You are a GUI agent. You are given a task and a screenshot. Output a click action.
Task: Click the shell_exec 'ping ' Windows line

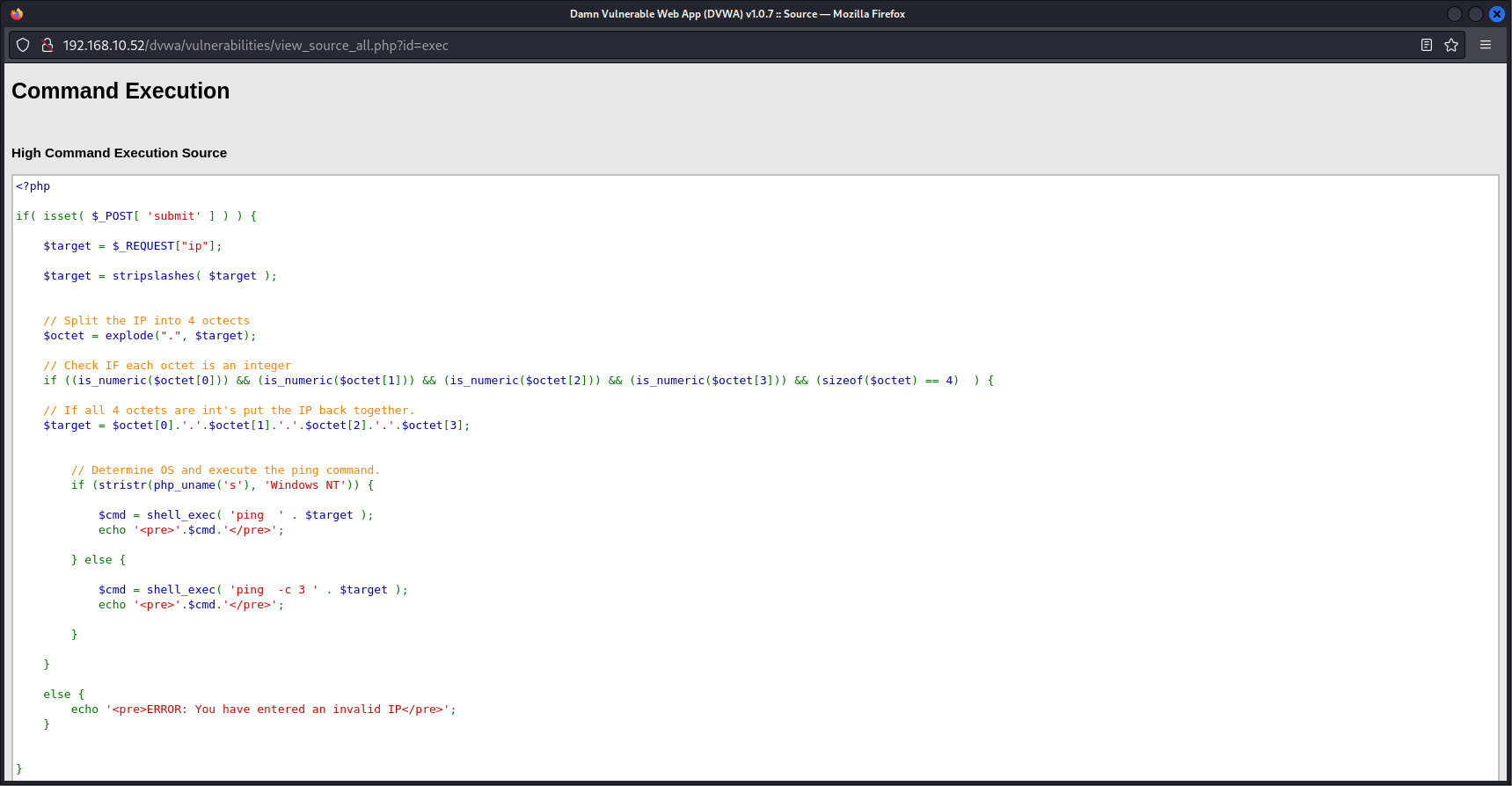[236, 515]
